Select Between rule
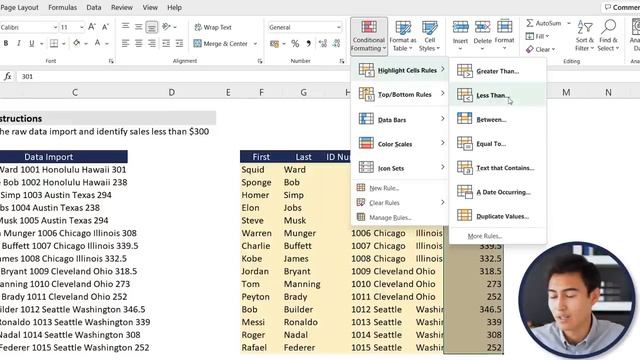This screenshot has height=360, width=640. pos(498,119)
